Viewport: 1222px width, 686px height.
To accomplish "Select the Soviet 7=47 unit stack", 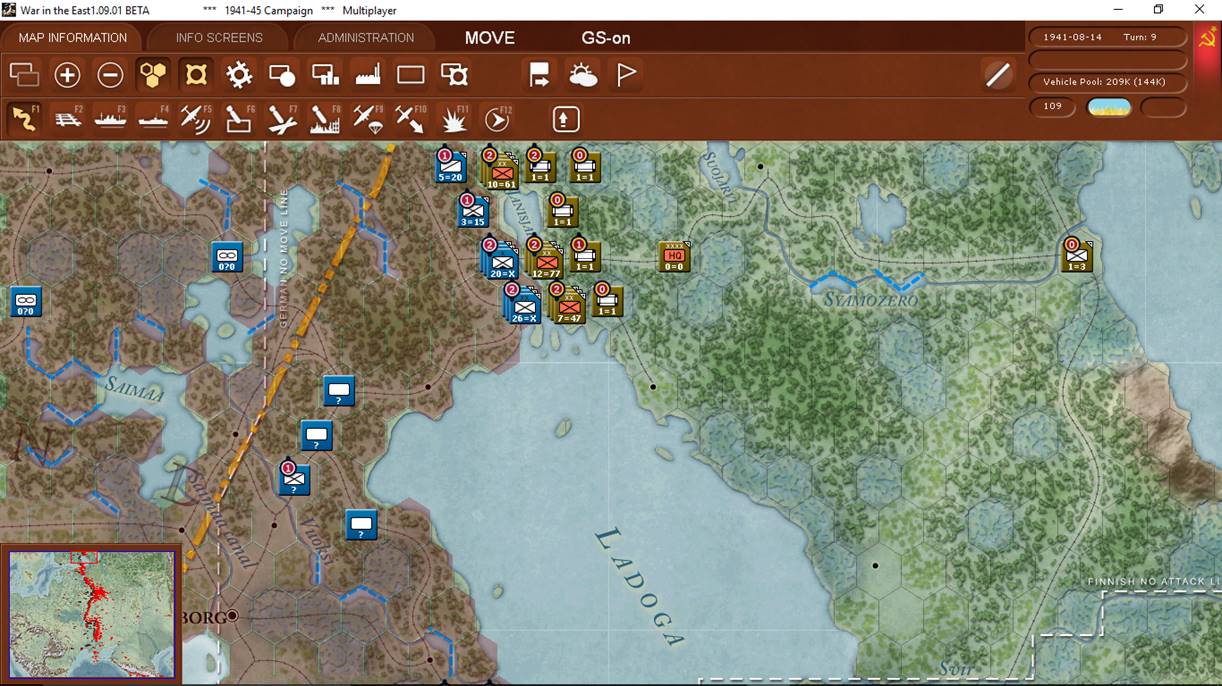I will (x=567, y=305).
